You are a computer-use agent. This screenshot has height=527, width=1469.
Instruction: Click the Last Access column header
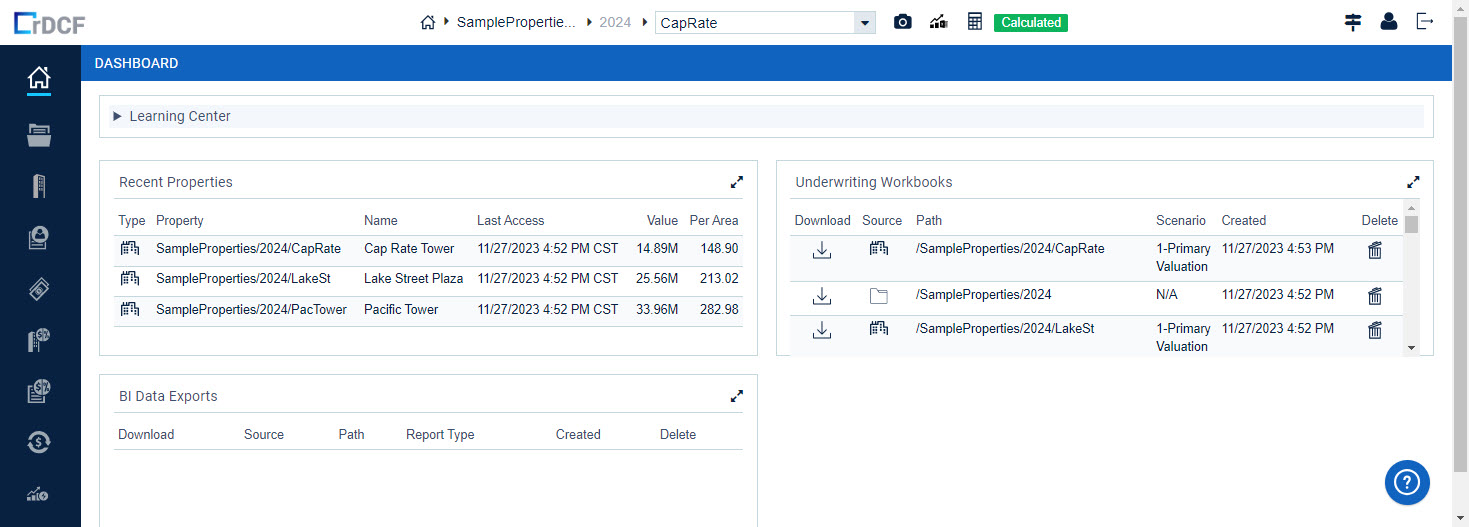(x=511, y=221)
